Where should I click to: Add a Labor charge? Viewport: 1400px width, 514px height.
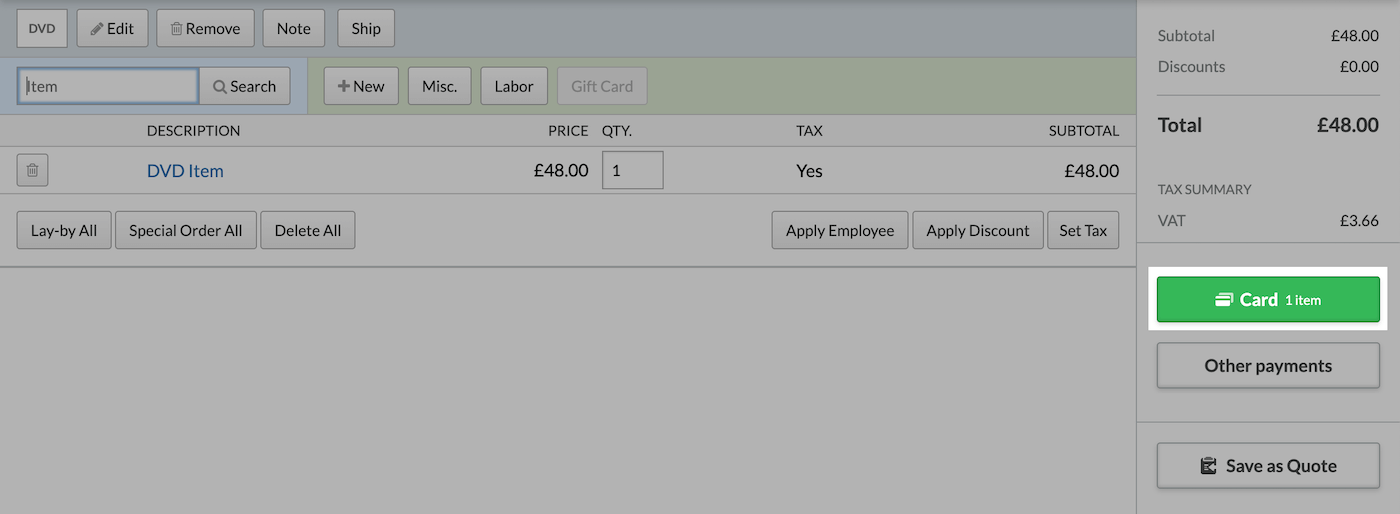tap(514, 86)
